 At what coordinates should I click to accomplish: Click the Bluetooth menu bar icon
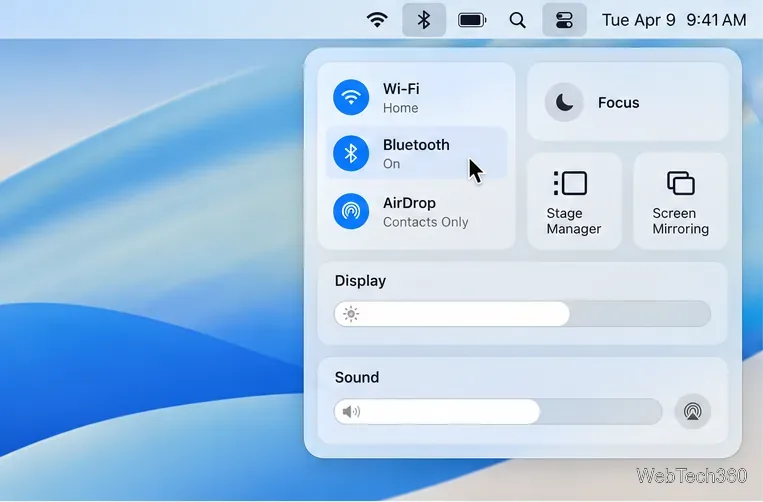pyautogui.click(x=424, y=20)
